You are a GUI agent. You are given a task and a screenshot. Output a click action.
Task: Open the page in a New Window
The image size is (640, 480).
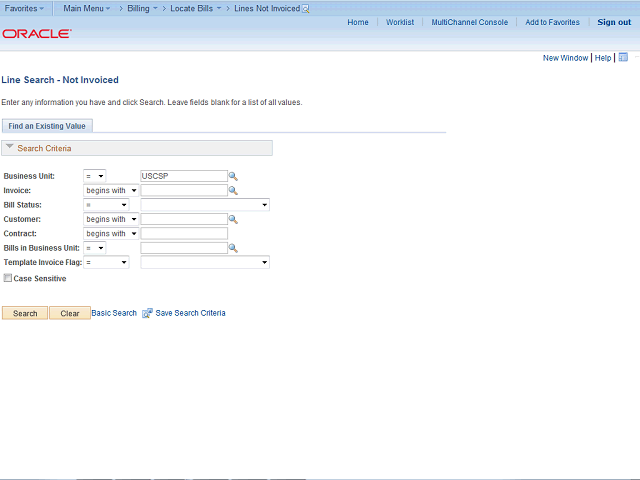(x=565, y=58)
